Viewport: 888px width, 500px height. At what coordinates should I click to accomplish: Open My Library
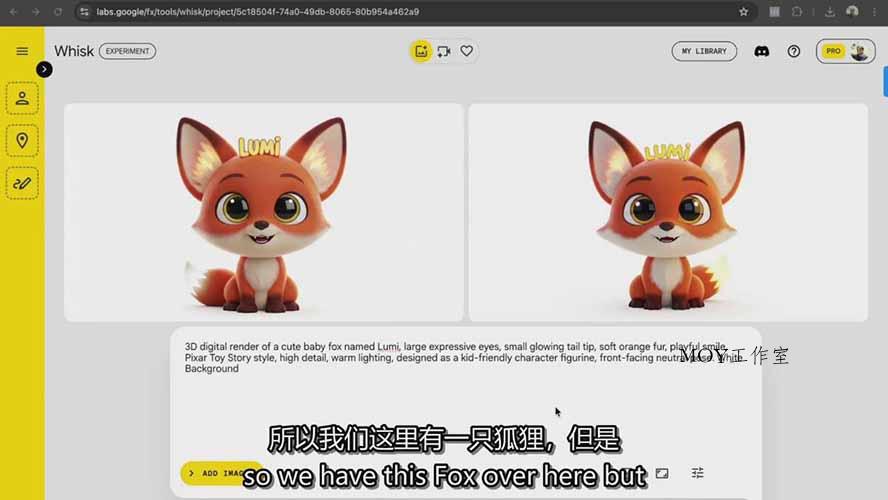(x=704, y=51)
